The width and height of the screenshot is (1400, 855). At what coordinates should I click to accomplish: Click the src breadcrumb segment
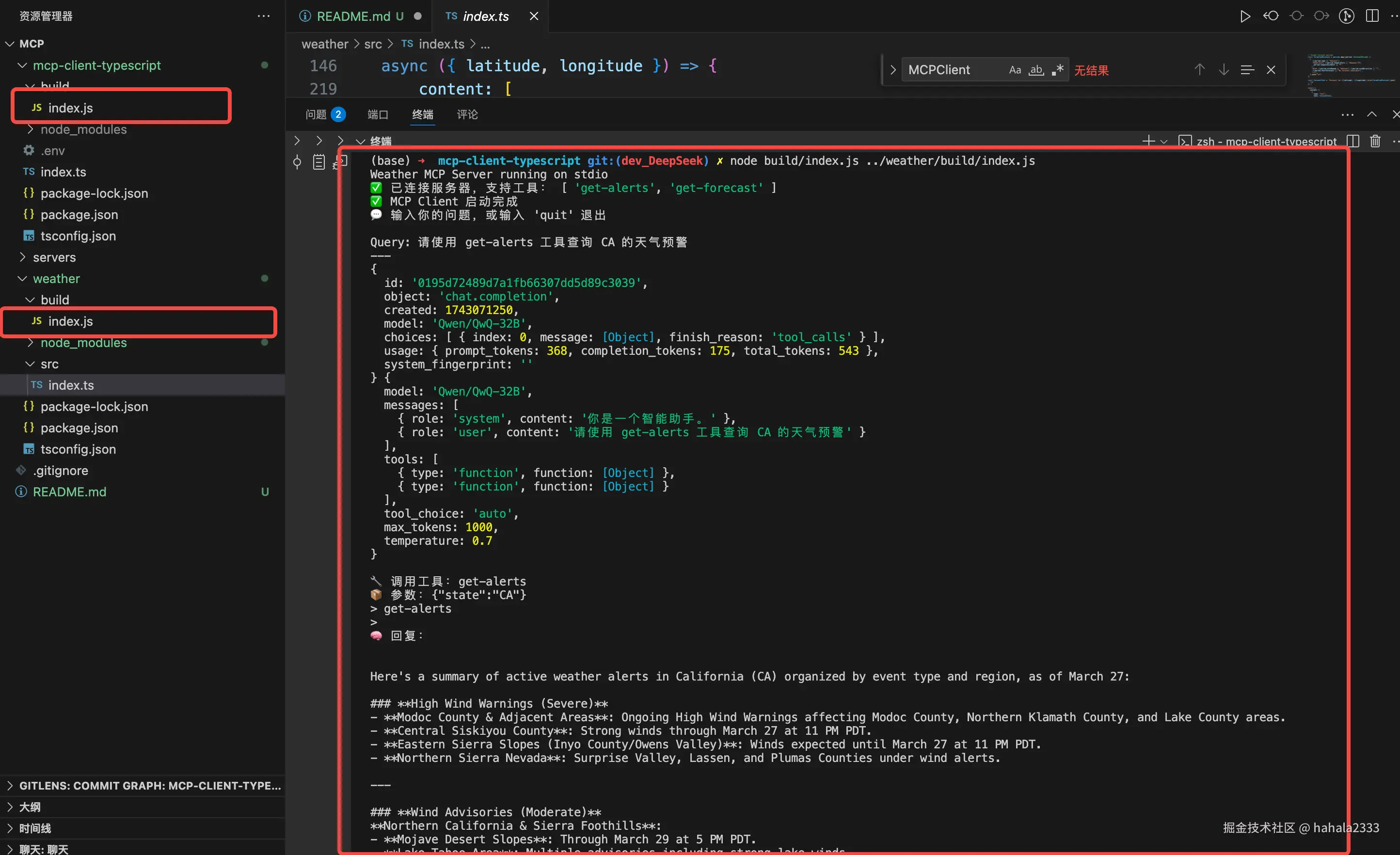point(373,44)
